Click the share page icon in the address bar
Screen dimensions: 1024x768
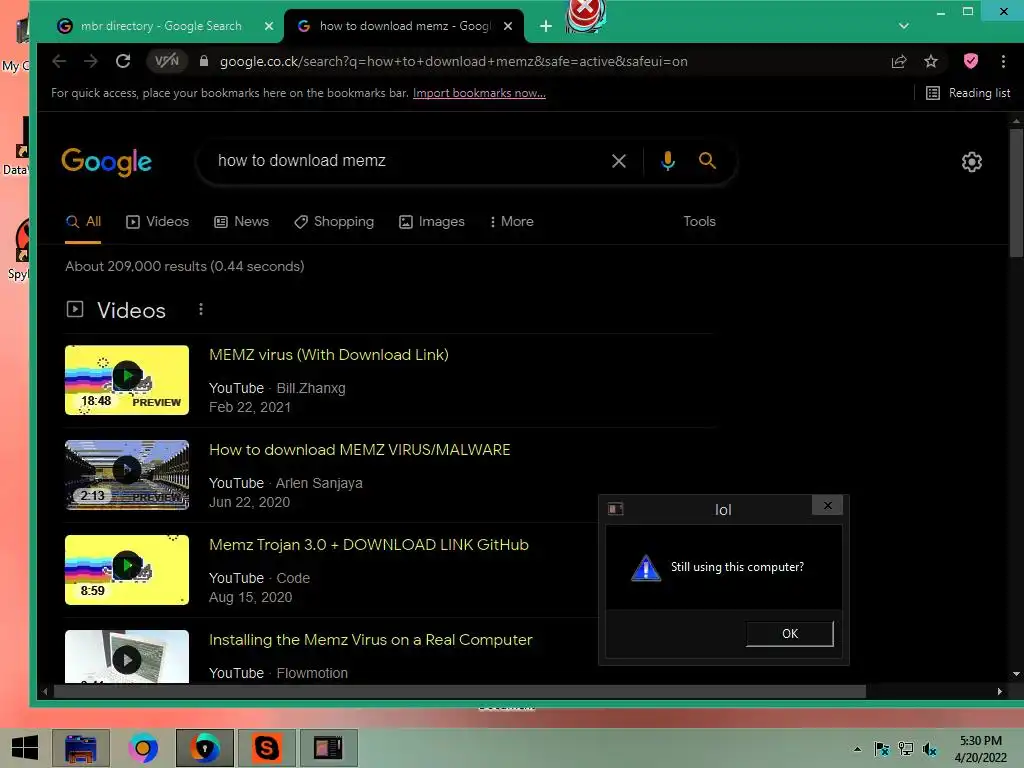899,61
